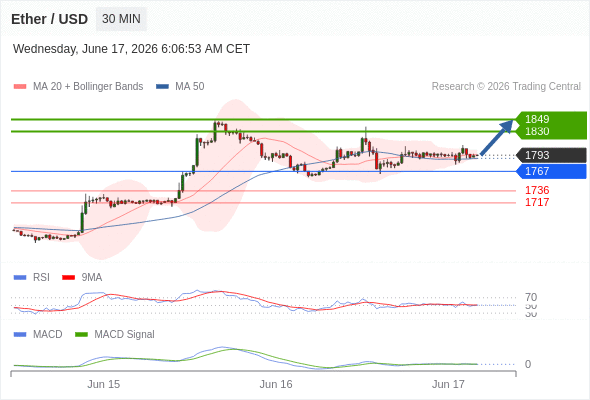Click the Jun 17 date axis label

pos(448,384)
